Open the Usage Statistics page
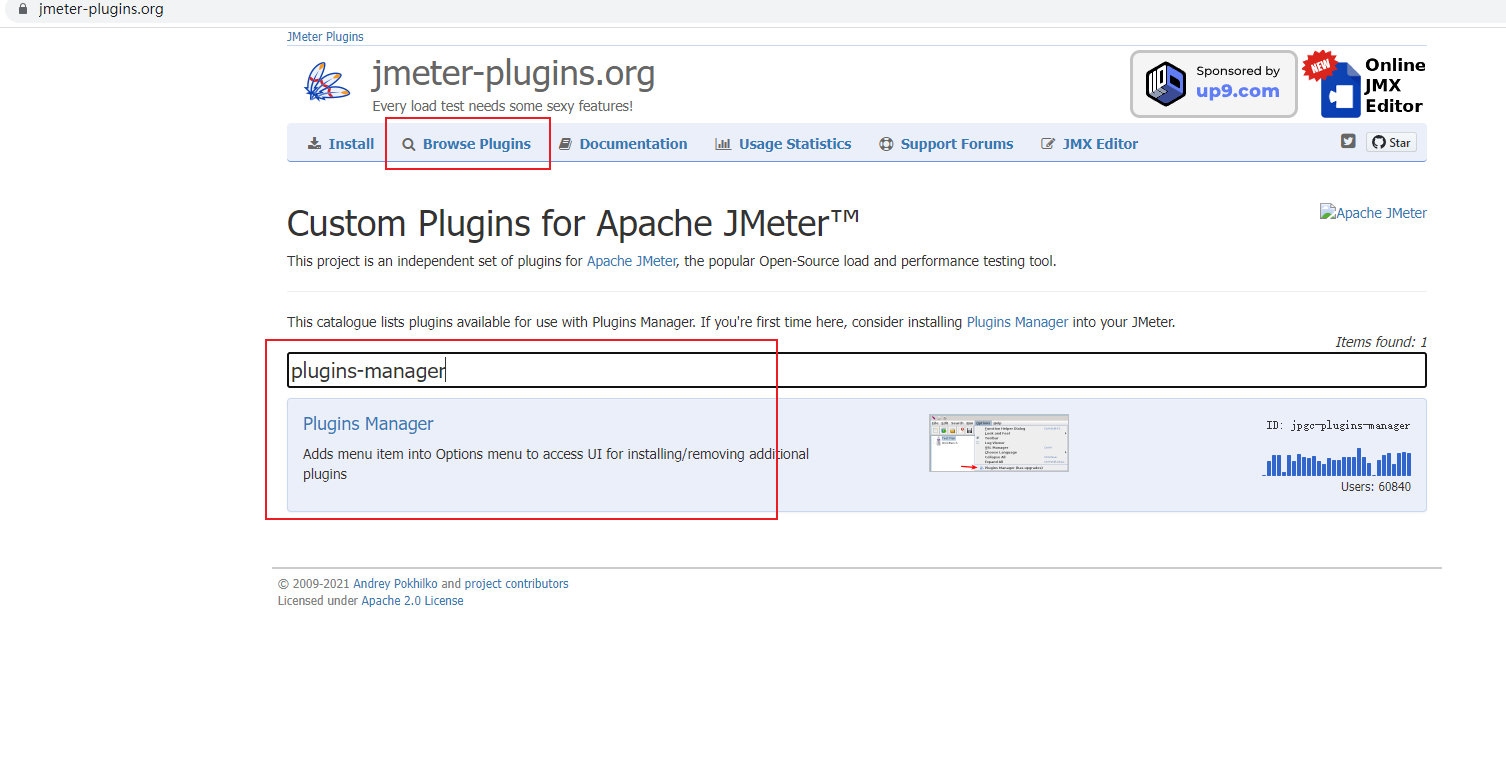The image size is (1506, 772). click(x=783, y=144)
